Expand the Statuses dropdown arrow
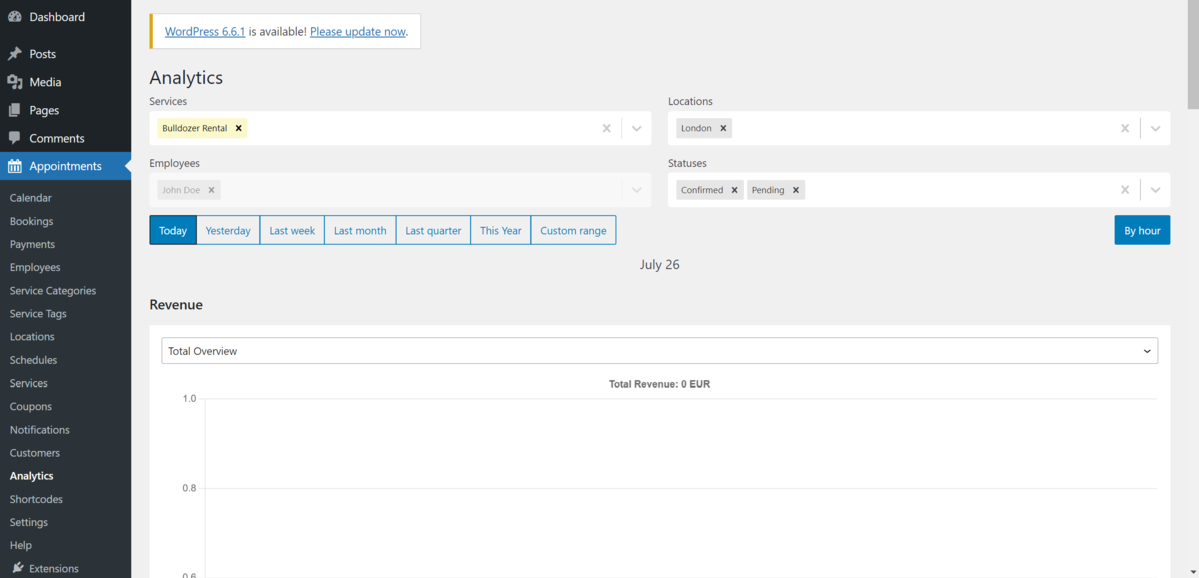Screen dimensions: 1199x578 (1155, 190)
